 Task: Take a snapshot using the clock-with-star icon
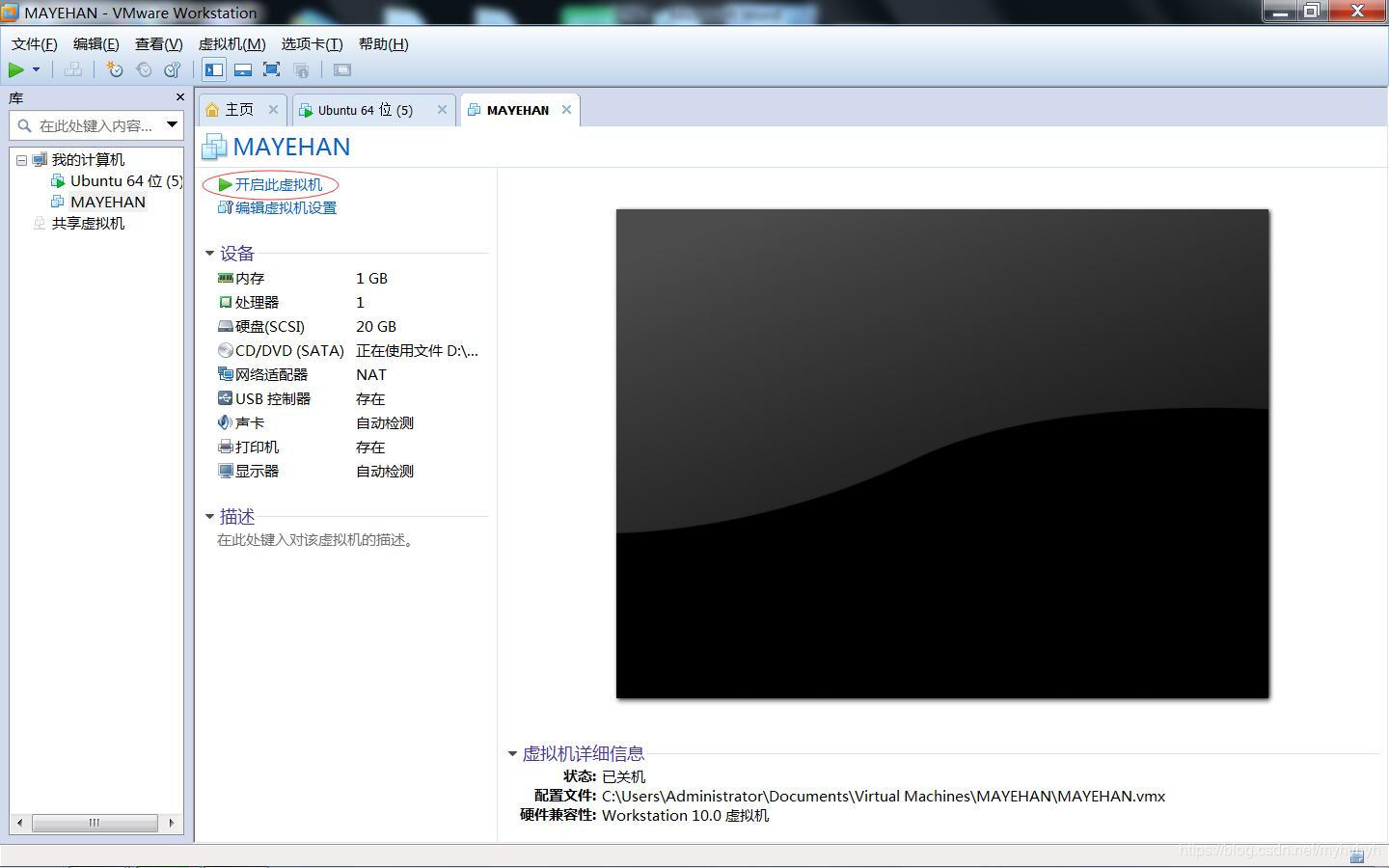[x=114, y=69]
